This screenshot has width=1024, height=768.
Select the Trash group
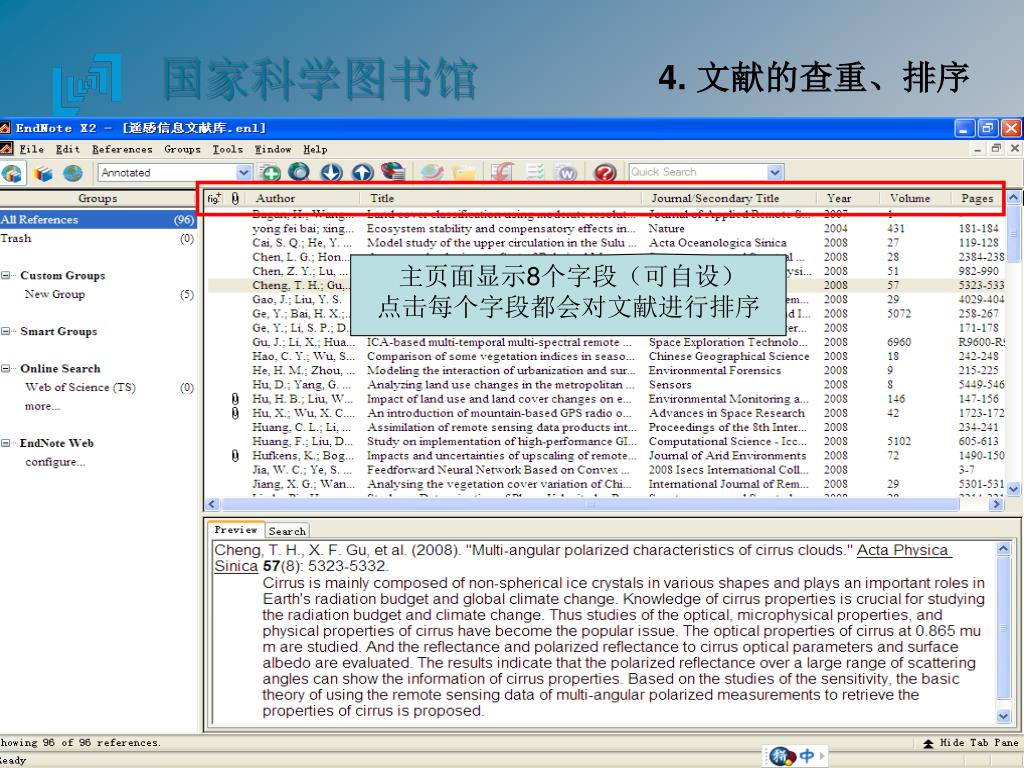[98, 238]
